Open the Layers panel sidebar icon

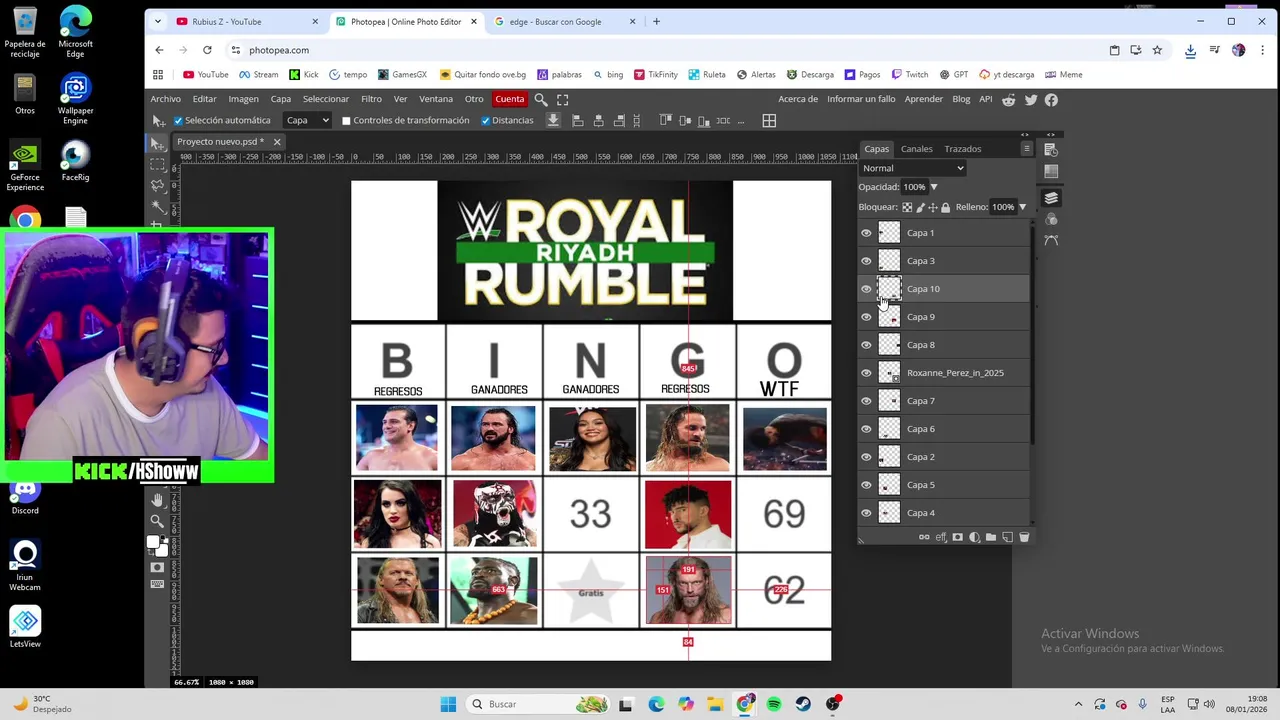1051,198
